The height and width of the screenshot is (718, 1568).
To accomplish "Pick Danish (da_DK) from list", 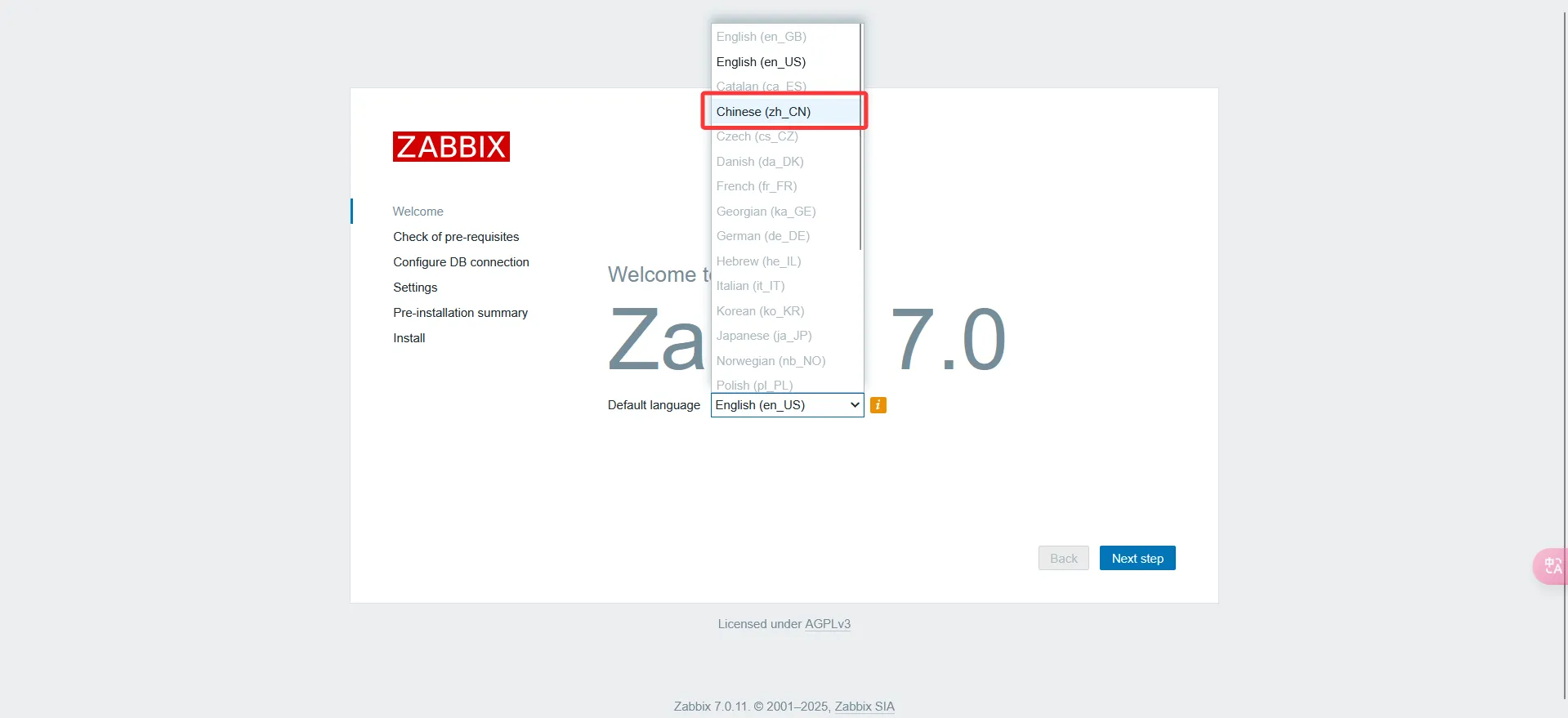I will point(785,162).
